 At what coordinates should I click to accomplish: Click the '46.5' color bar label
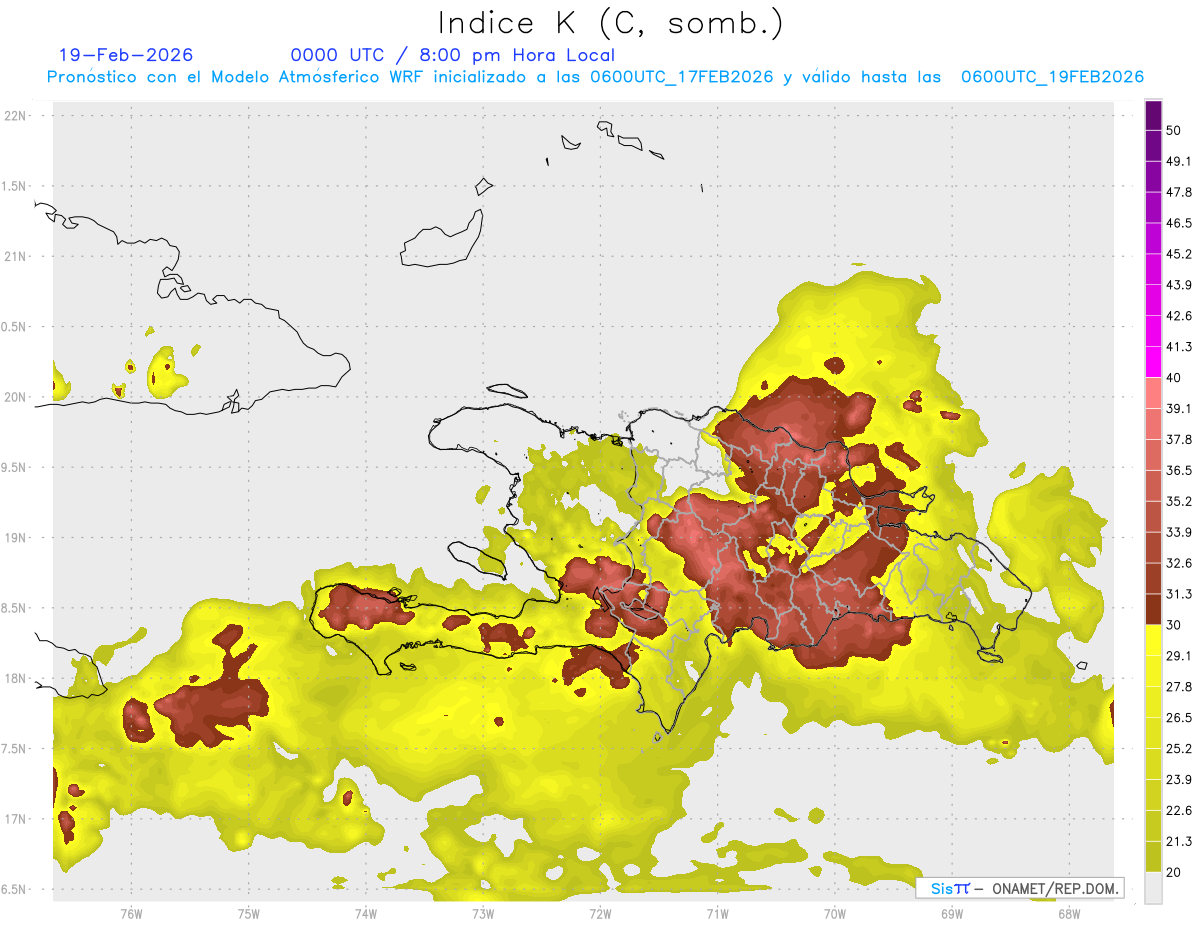click(1179, 223)
